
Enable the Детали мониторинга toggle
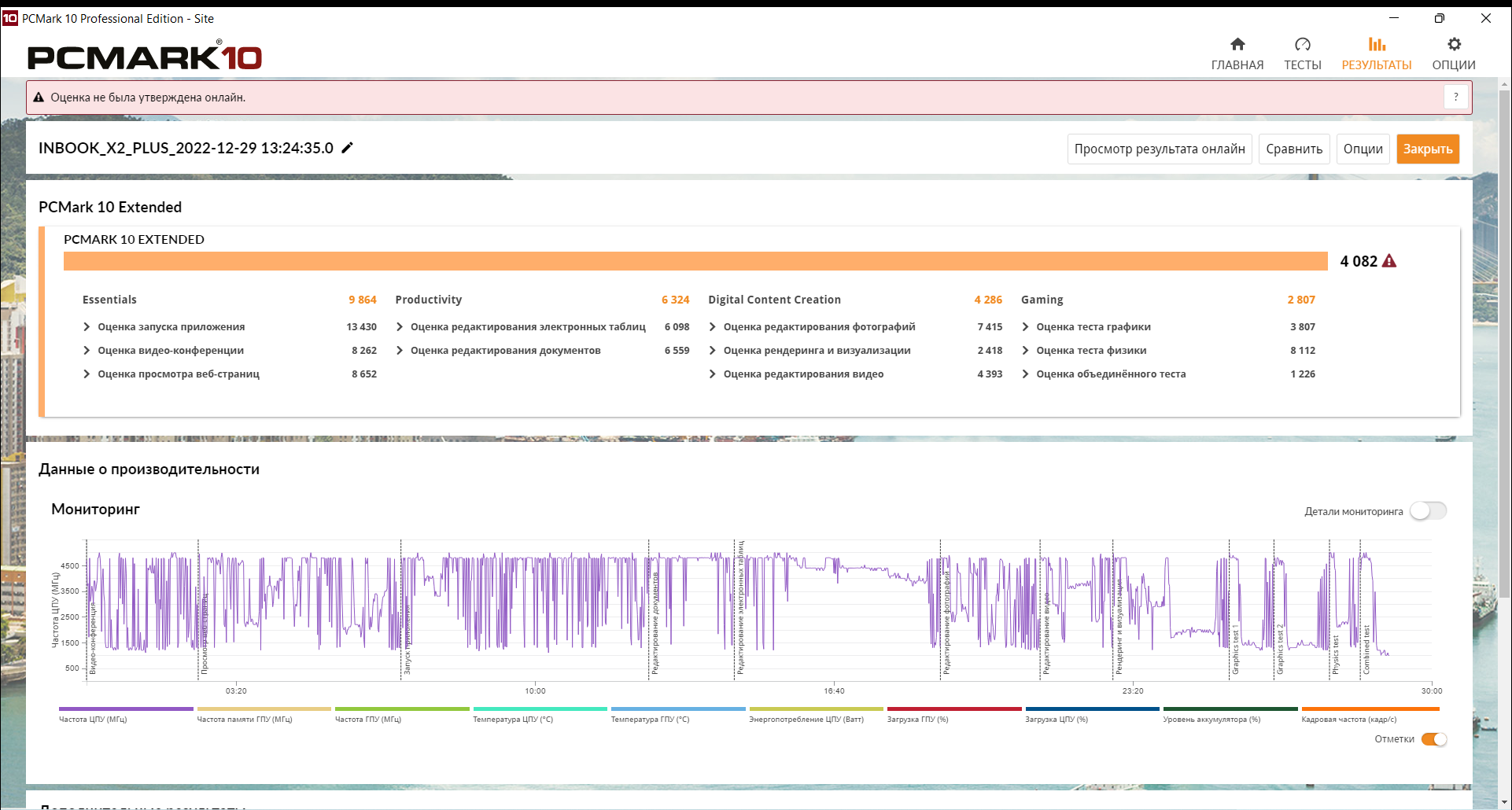pos(1428,511)
